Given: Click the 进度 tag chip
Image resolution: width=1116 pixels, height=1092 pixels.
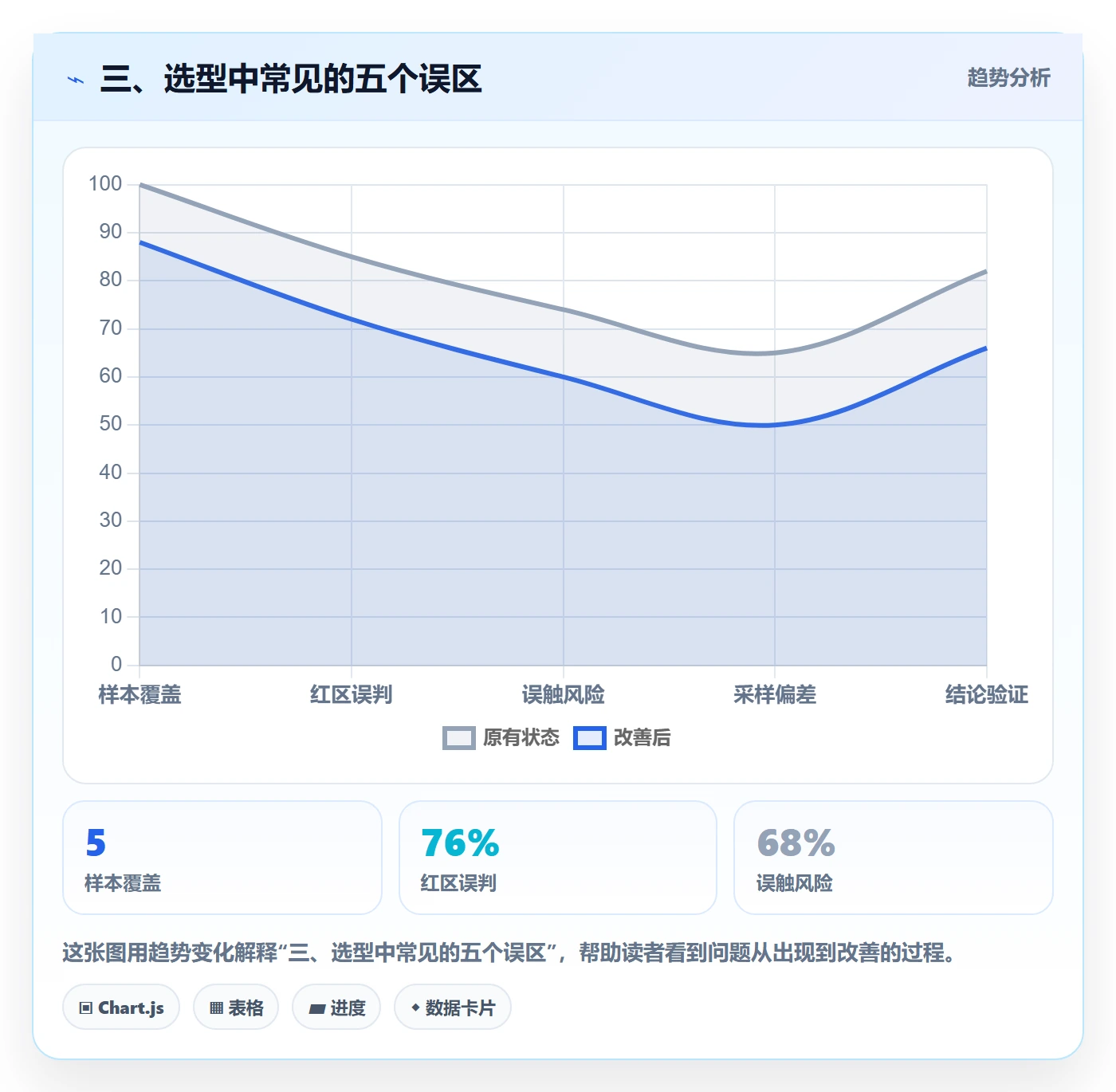Looking at the screenshot, I should point(336,1008).
